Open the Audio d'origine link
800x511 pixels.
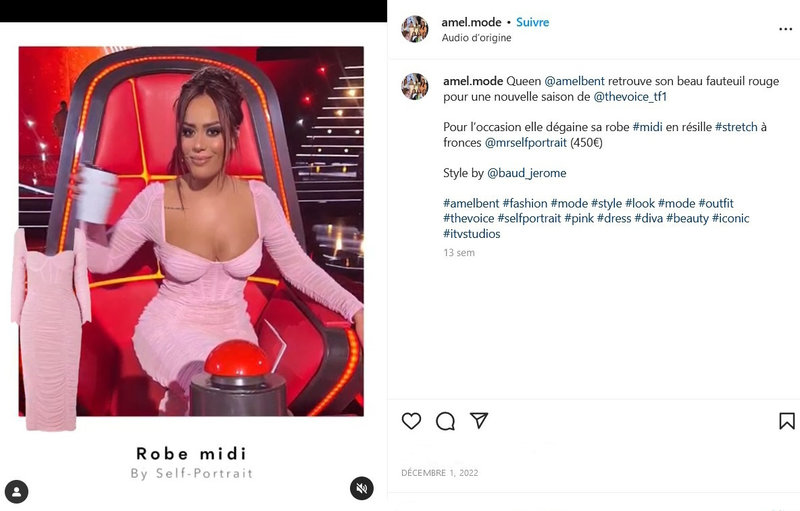[x=477, y=38]
